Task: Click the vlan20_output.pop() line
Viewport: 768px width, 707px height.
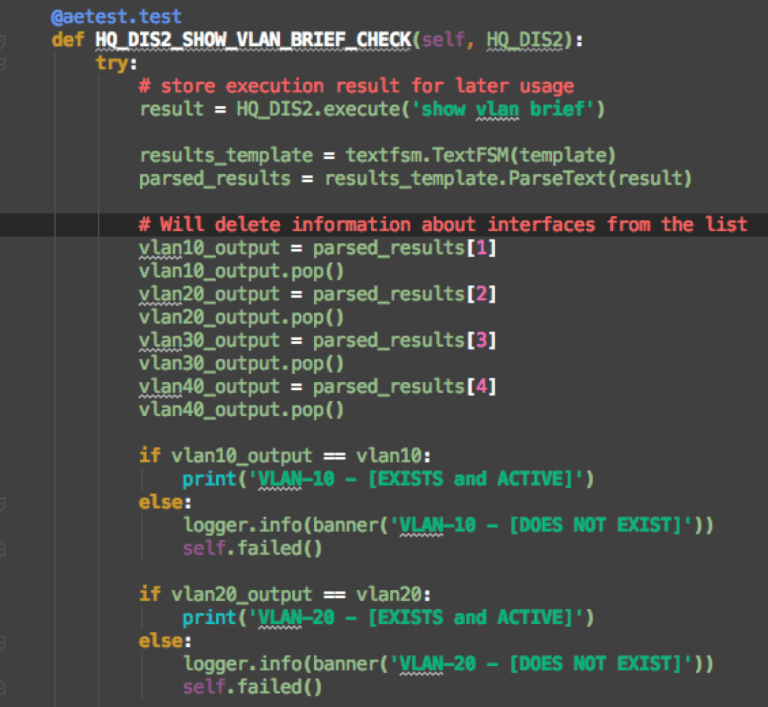Action: point(241,317)
